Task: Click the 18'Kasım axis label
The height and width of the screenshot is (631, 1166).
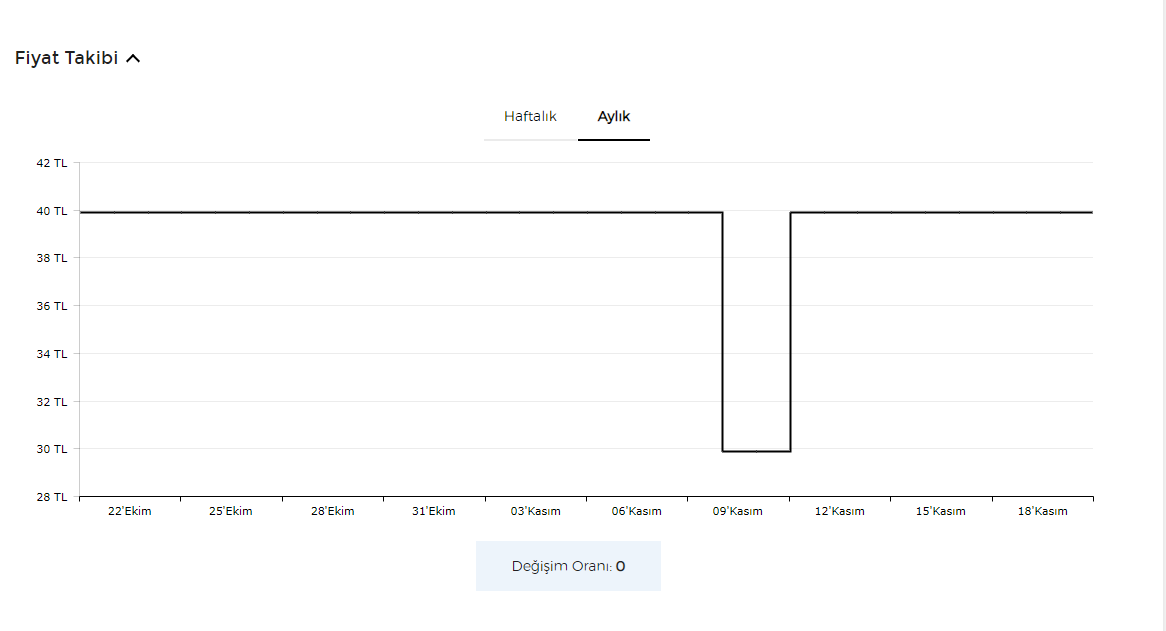Action: point(1043,511)
